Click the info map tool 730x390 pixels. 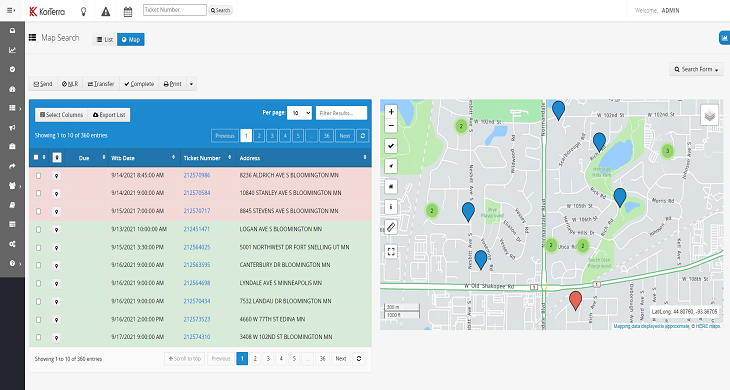click(x=391, y=207)
